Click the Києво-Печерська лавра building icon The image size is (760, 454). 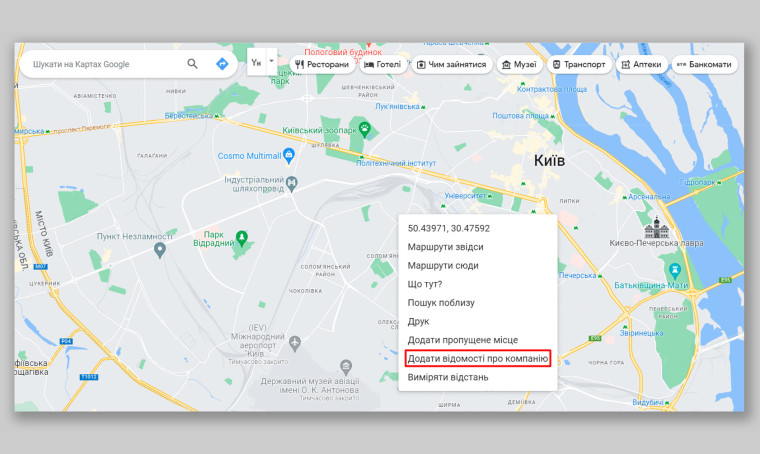tap(656, 227)
